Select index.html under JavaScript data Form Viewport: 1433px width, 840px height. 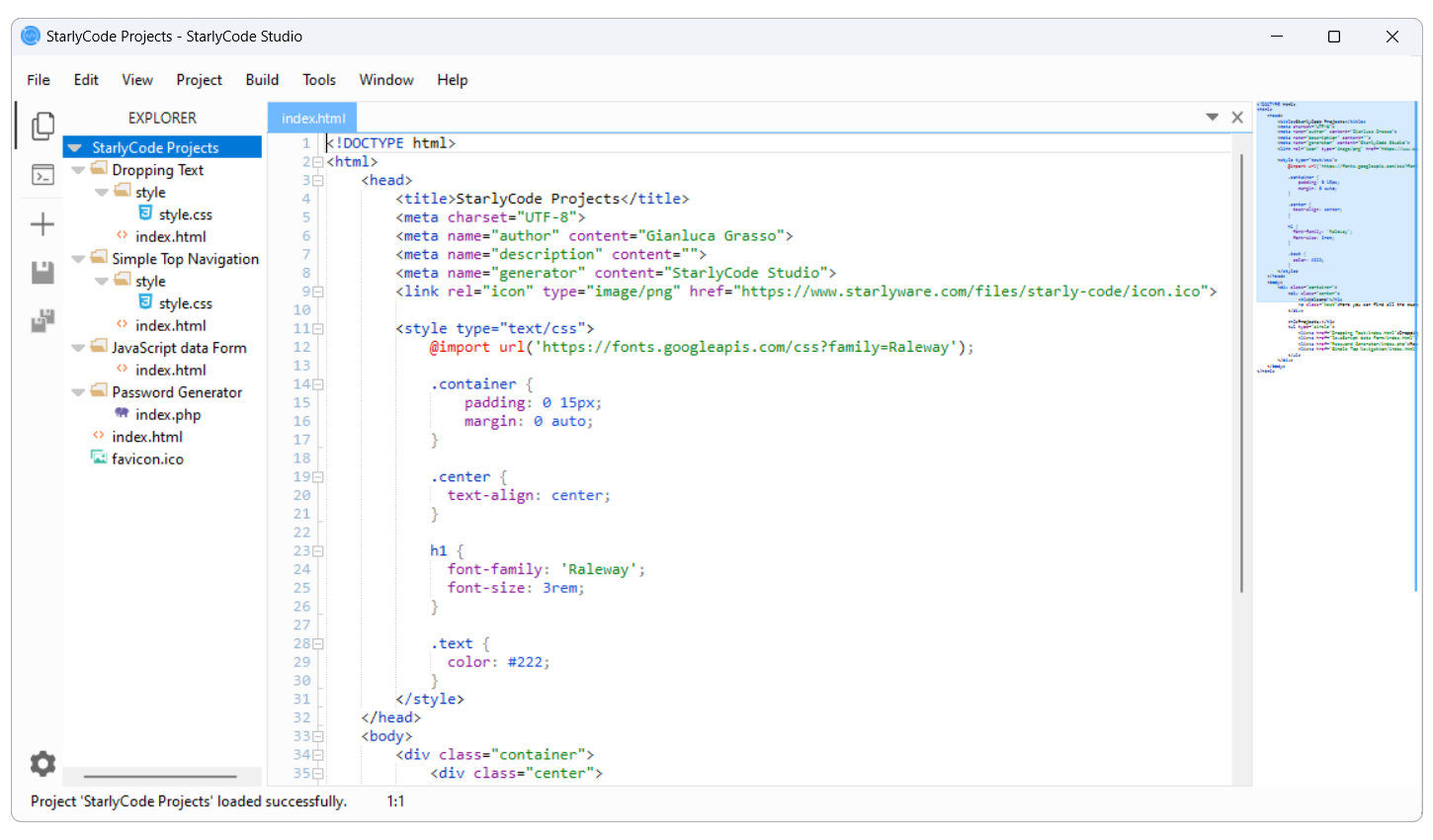pyautogui.click(x=171, y=370)
